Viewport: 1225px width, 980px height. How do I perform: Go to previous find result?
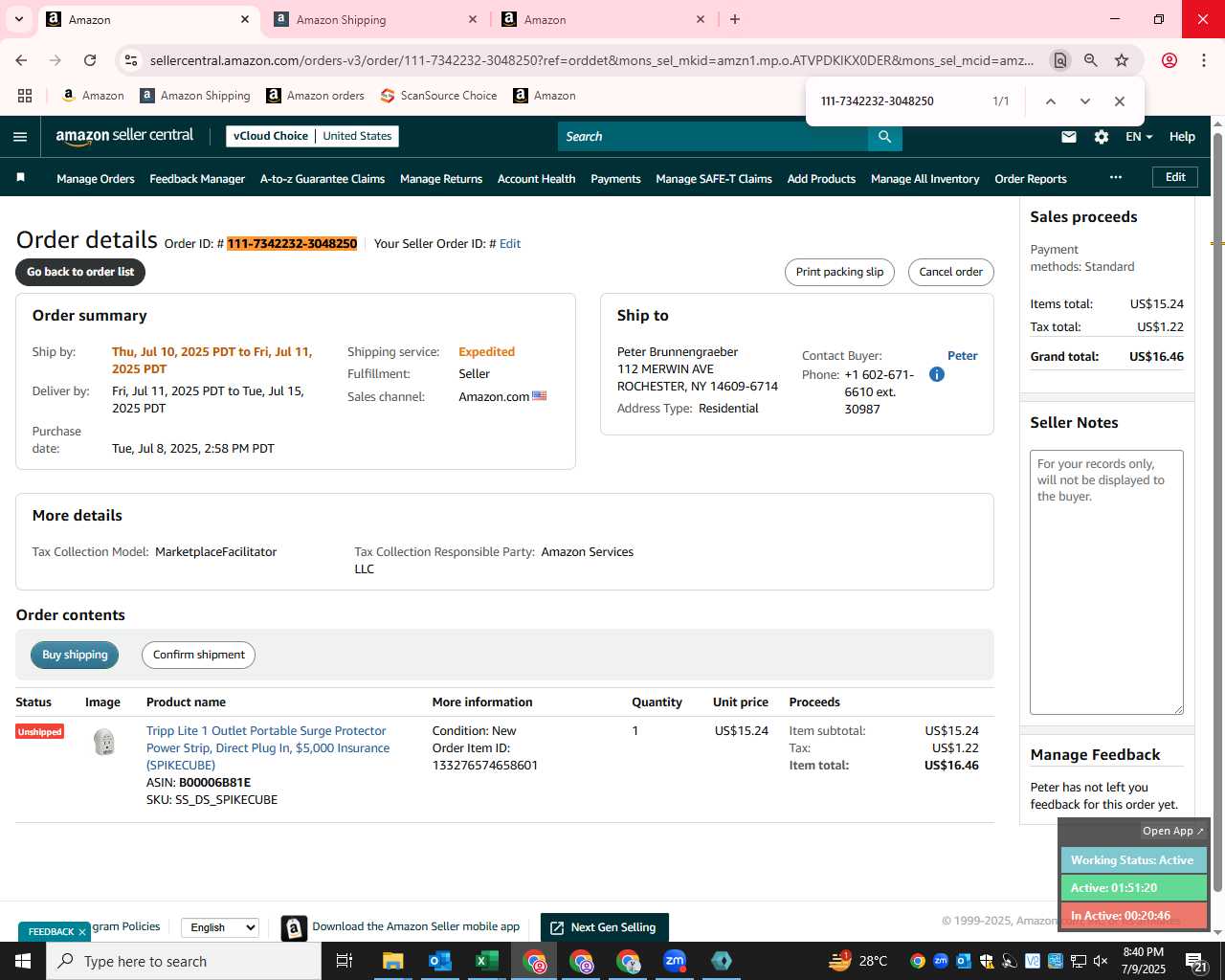(x=1050, y=101)
